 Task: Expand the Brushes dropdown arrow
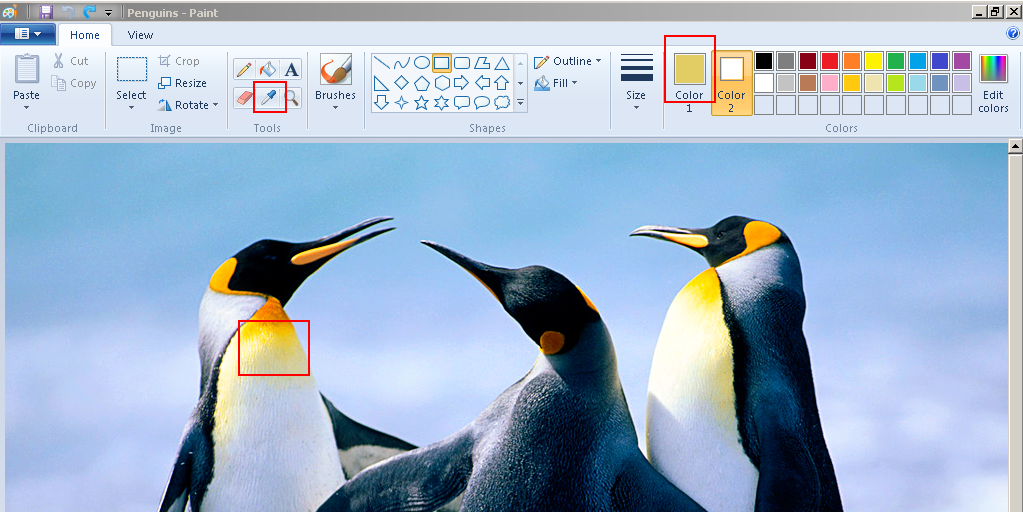click(x=335, y=108)
